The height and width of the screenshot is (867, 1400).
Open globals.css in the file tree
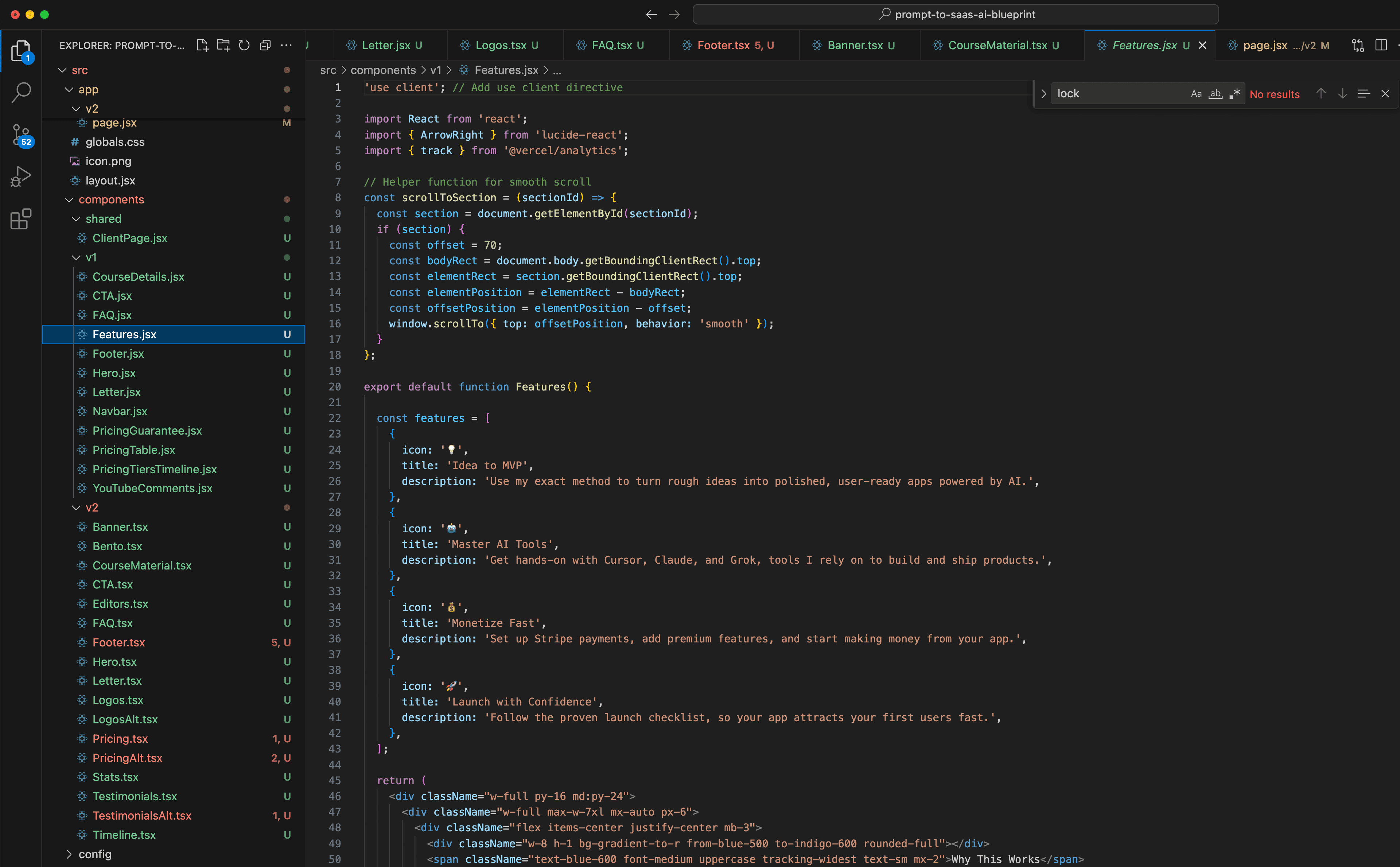[x=173, y=141]
